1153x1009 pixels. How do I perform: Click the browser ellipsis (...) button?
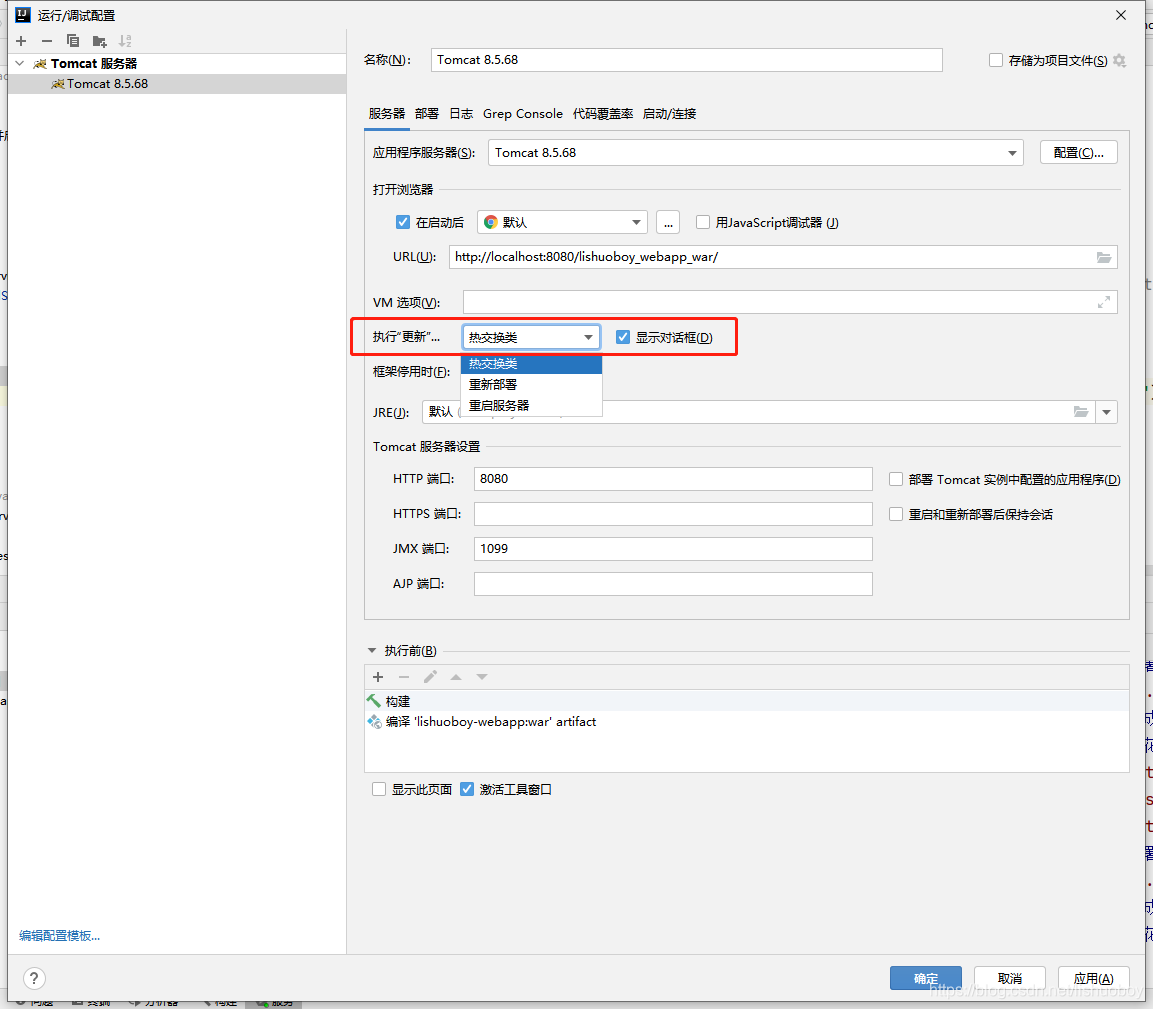pos(668,222)
